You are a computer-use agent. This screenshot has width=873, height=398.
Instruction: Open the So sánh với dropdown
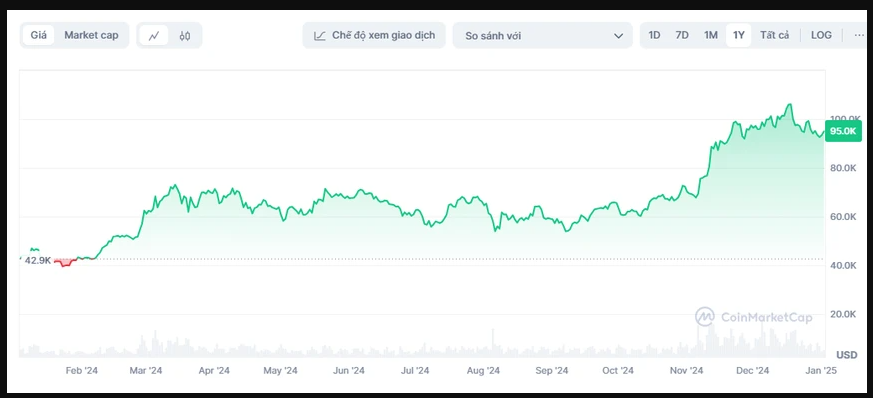point(543,36)
